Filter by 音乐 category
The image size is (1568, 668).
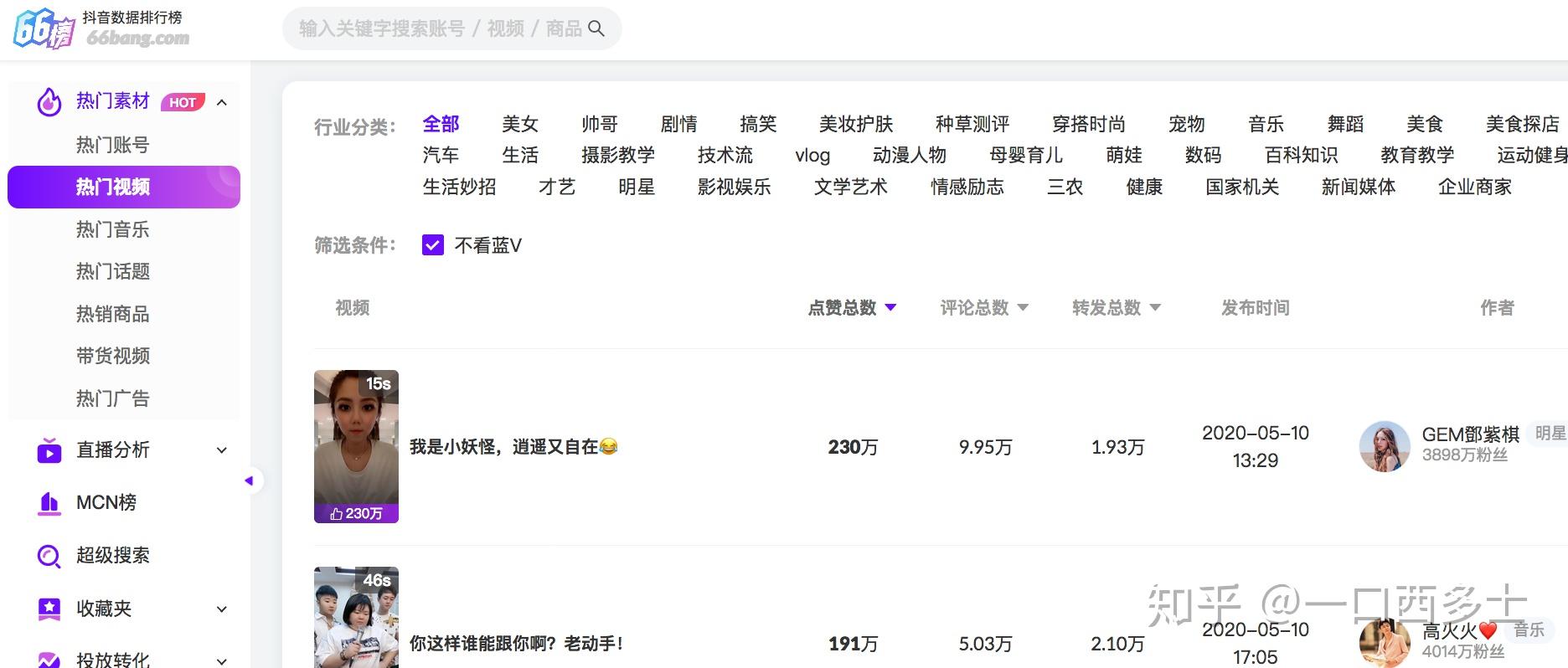[1266, 124]
